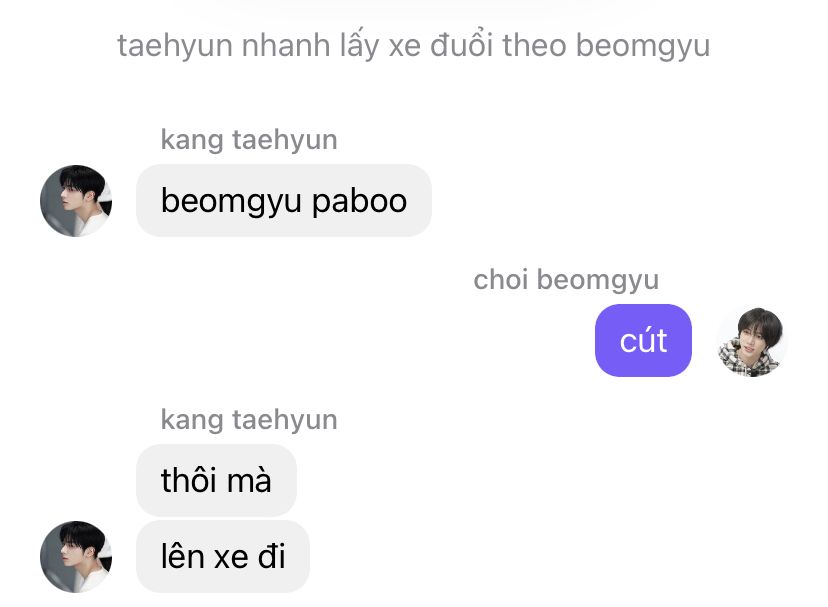828x607 pixels.
Task: Open "kang taehyun" name above "thôi mà"
Action: click(249, 421)
